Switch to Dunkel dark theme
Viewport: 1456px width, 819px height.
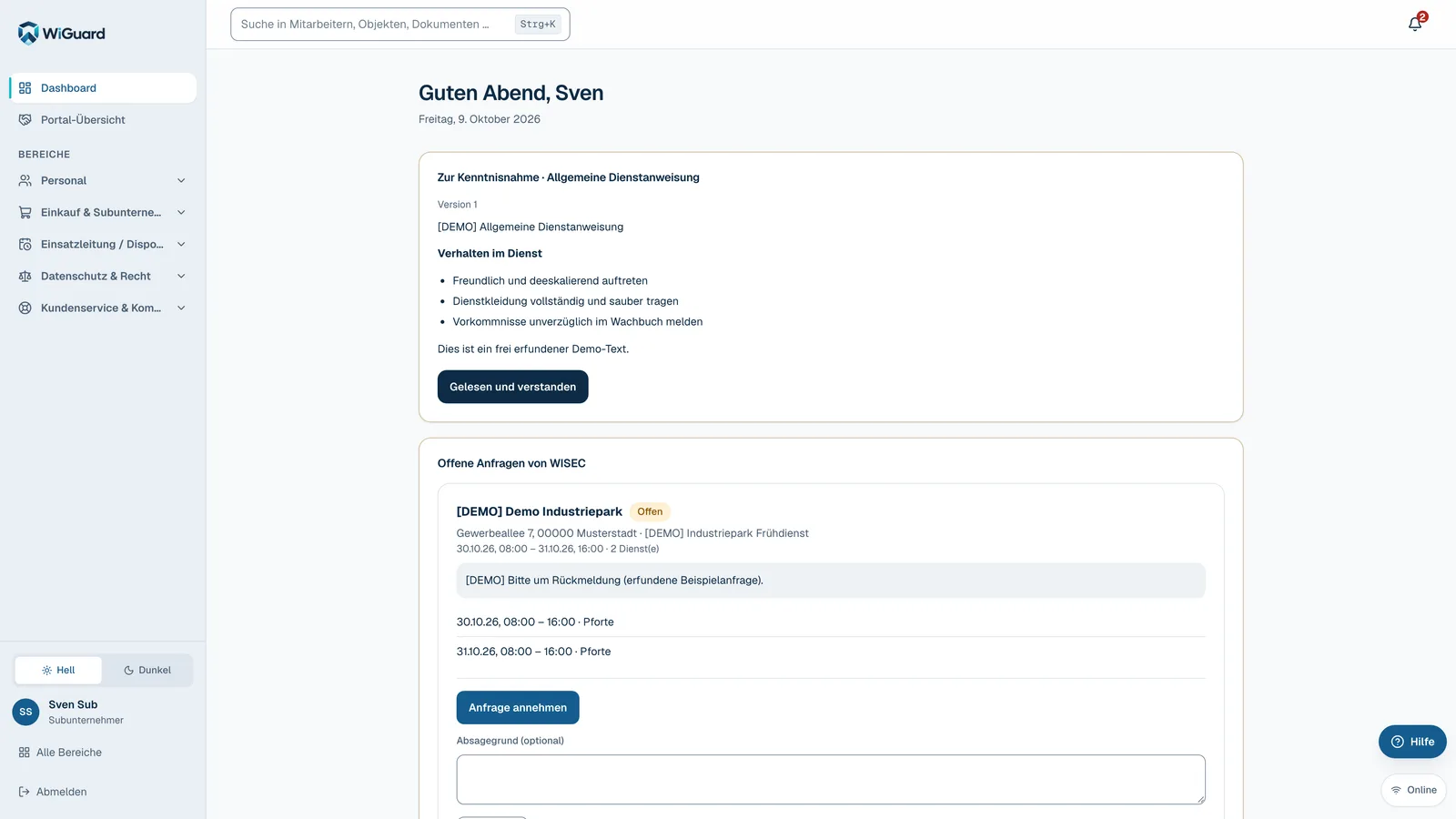pyautogui.click(x=147, y=670)
